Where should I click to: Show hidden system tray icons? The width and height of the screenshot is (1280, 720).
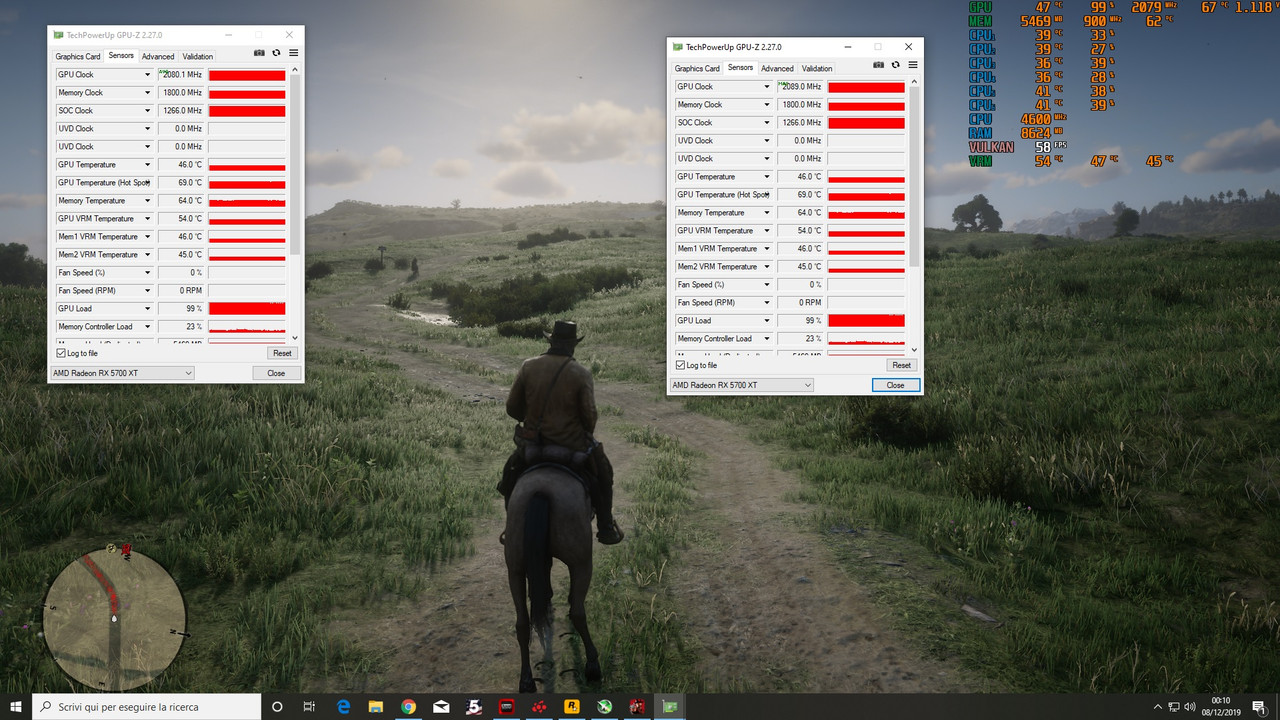[x=1157, y=706]
